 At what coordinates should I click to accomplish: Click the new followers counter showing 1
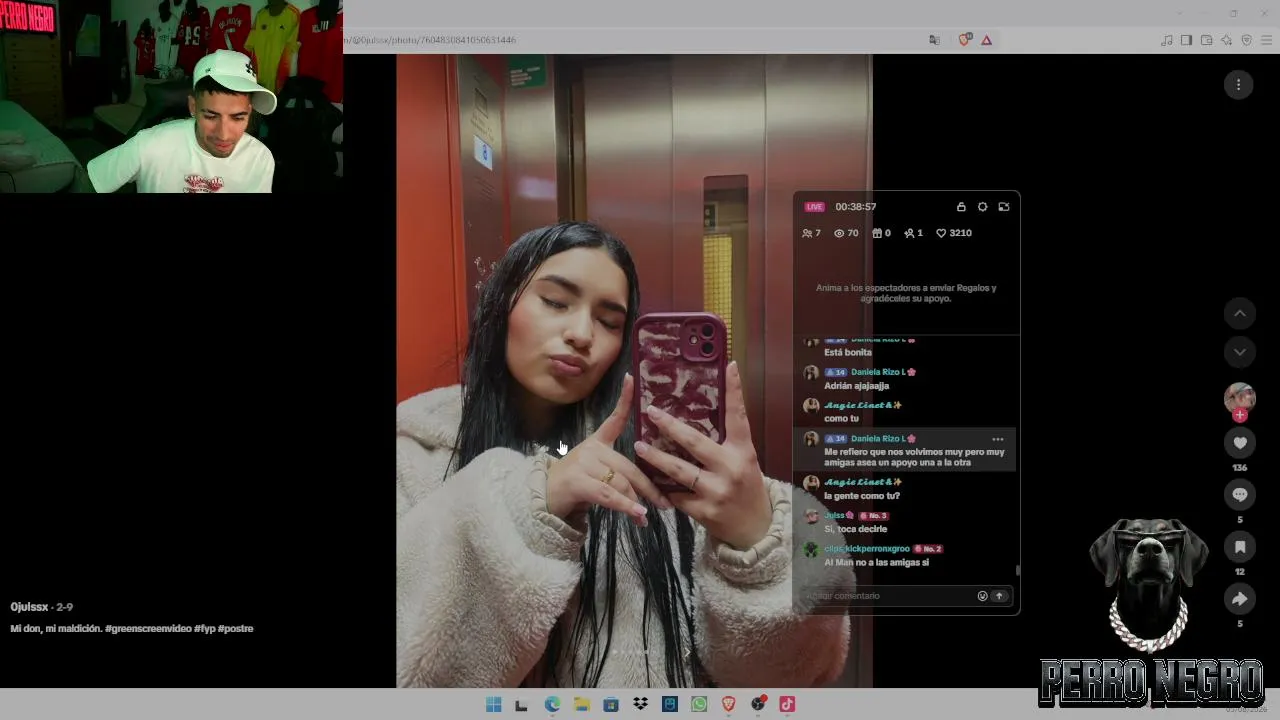coord(913,233)
